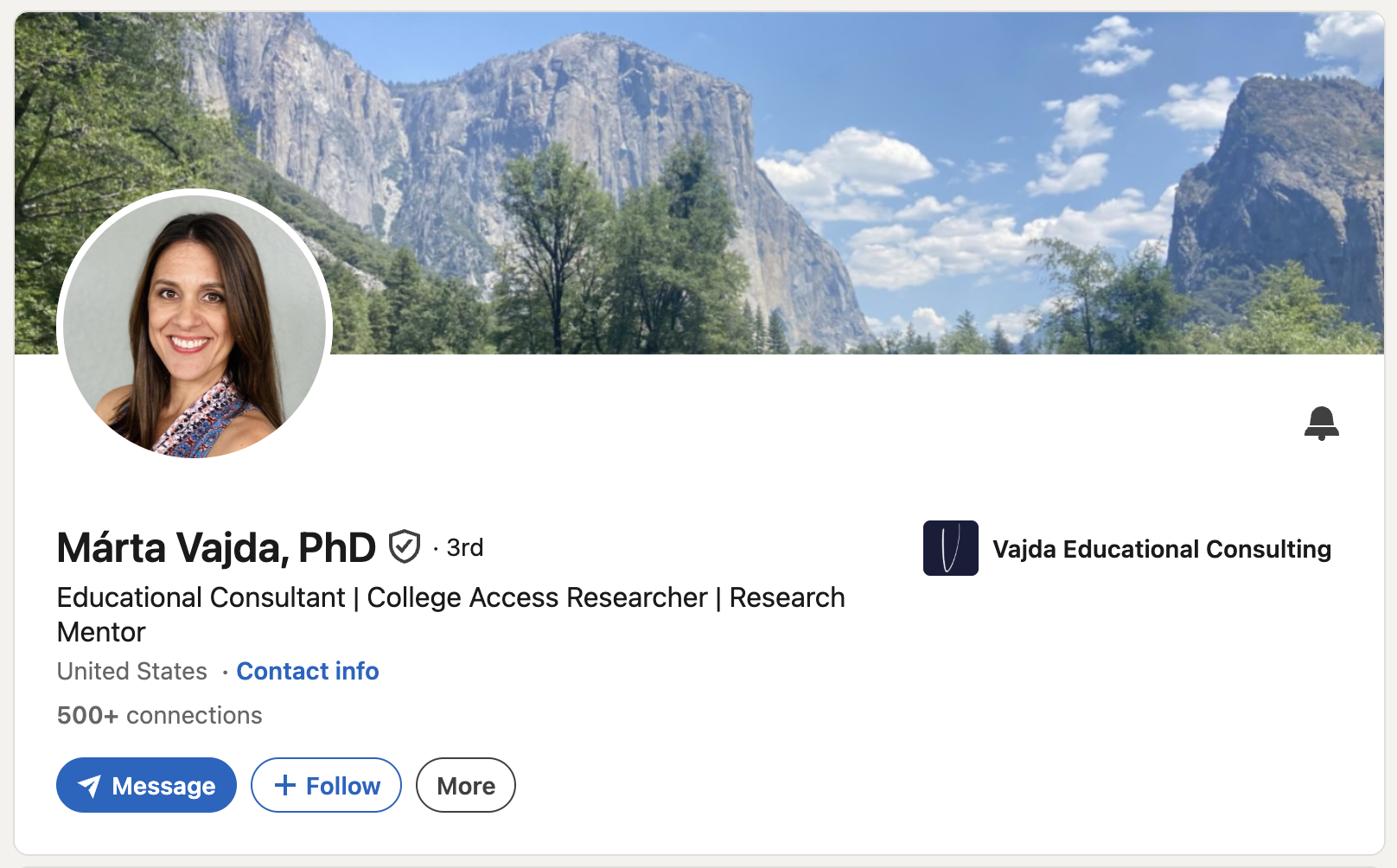Open Márta Vajda's circular profile photo

click(195, 326)
